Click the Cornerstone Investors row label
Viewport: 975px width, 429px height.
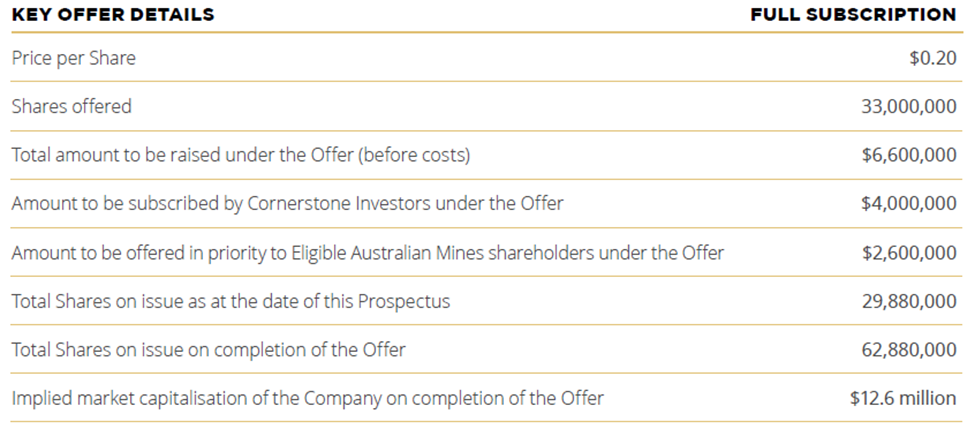coord(287,203)
